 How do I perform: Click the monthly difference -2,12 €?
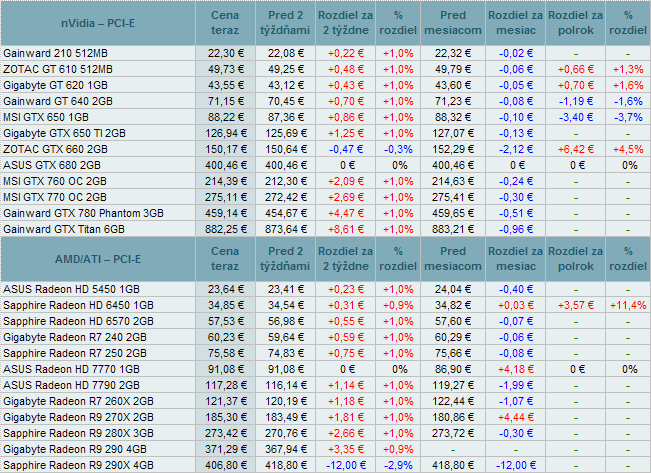tap(516, 149)
